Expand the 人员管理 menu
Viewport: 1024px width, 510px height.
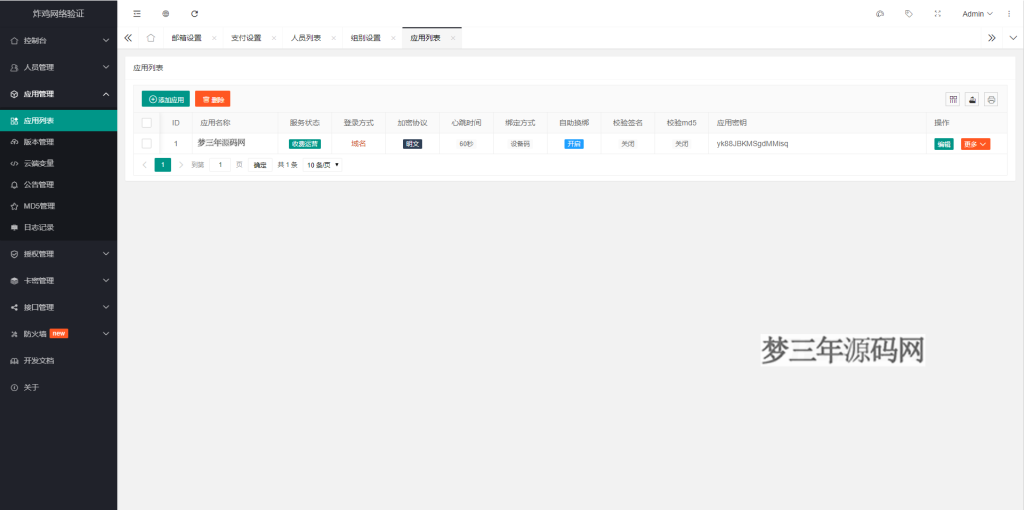pos(59,67)
